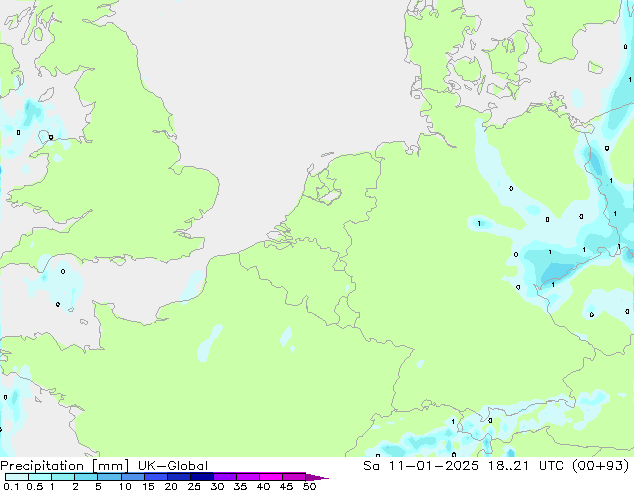Viewport: 634px width, 490px height.
Task: Click the 45–50 mm legend swatch
Action: (294, 477)
